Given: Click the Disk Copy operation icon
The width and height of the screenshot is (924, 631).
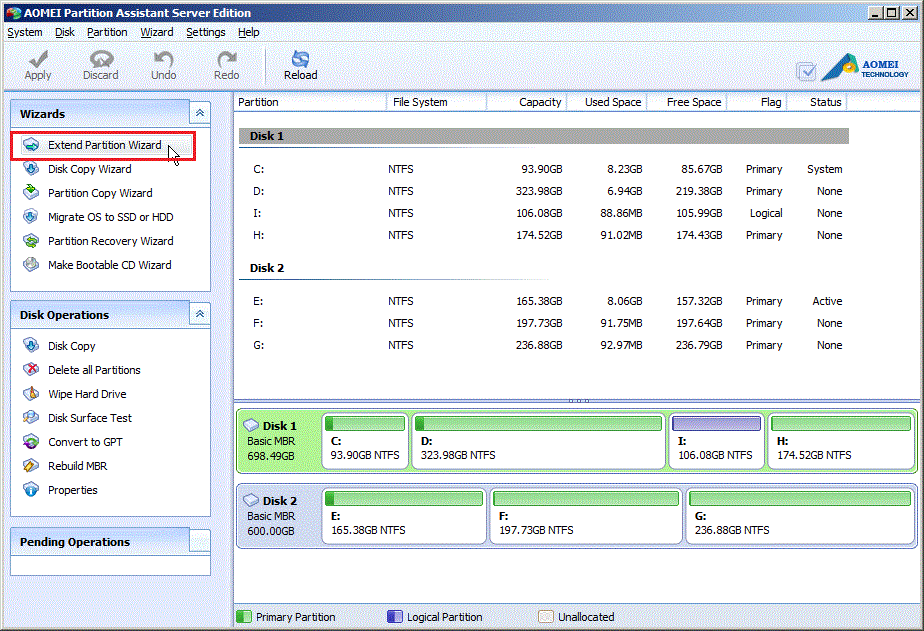Looking at the screenshot, I should pyautogui.click(x=31, y=346).
